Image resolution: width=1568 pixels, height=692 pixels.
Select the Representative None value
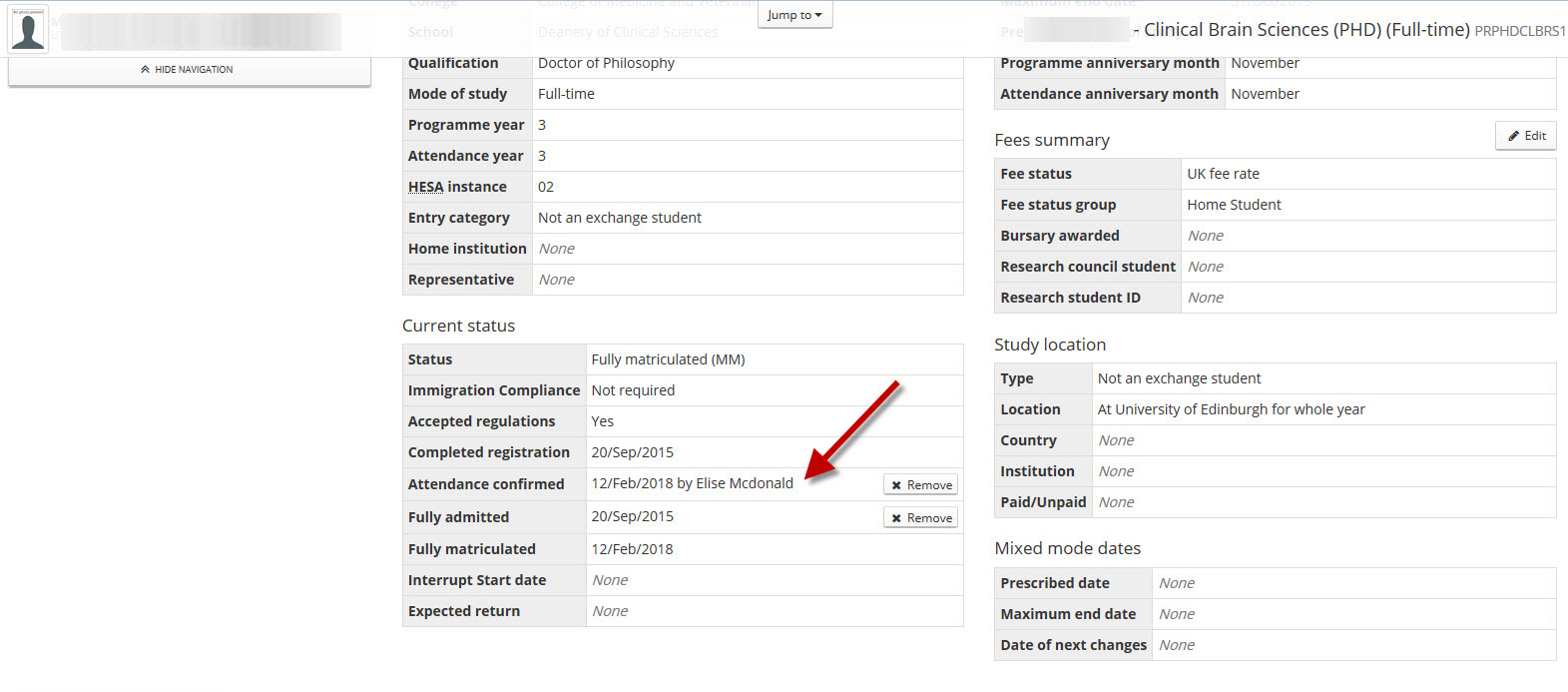pos(556,280)
